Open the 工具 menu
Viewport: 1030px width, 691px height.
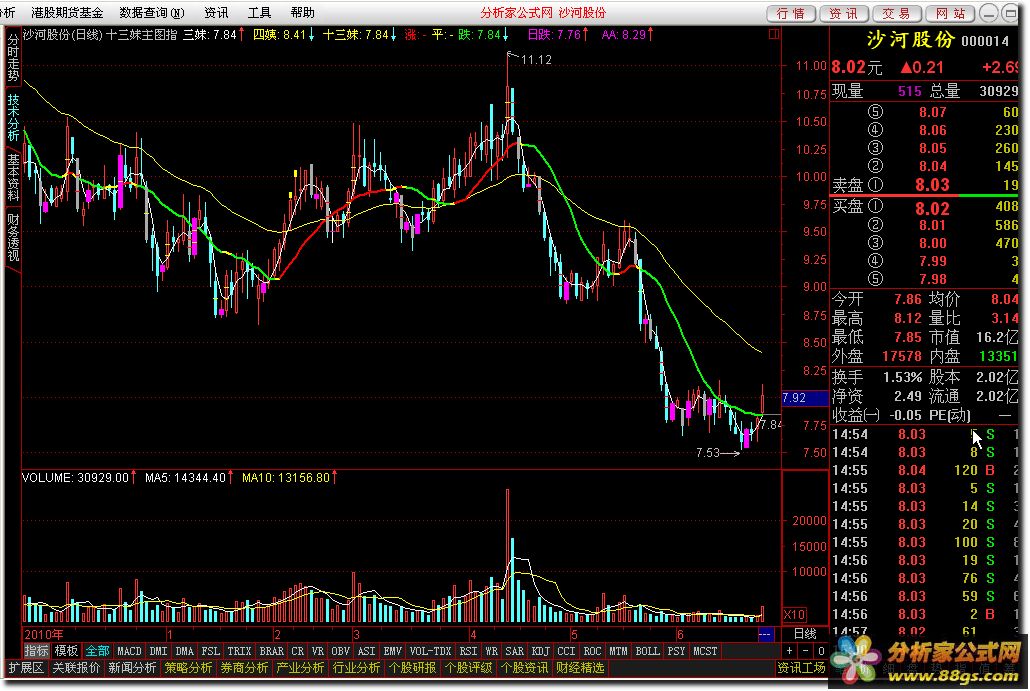point(259,12)
